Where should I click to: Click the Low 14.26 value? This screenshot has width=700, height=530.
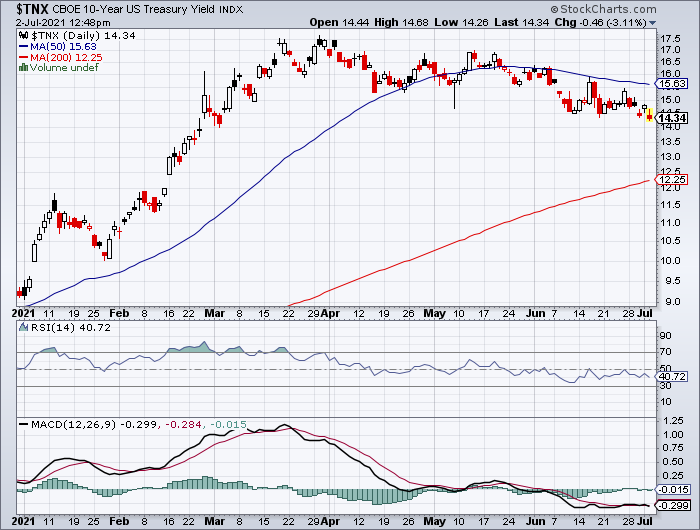click(461, 22)
